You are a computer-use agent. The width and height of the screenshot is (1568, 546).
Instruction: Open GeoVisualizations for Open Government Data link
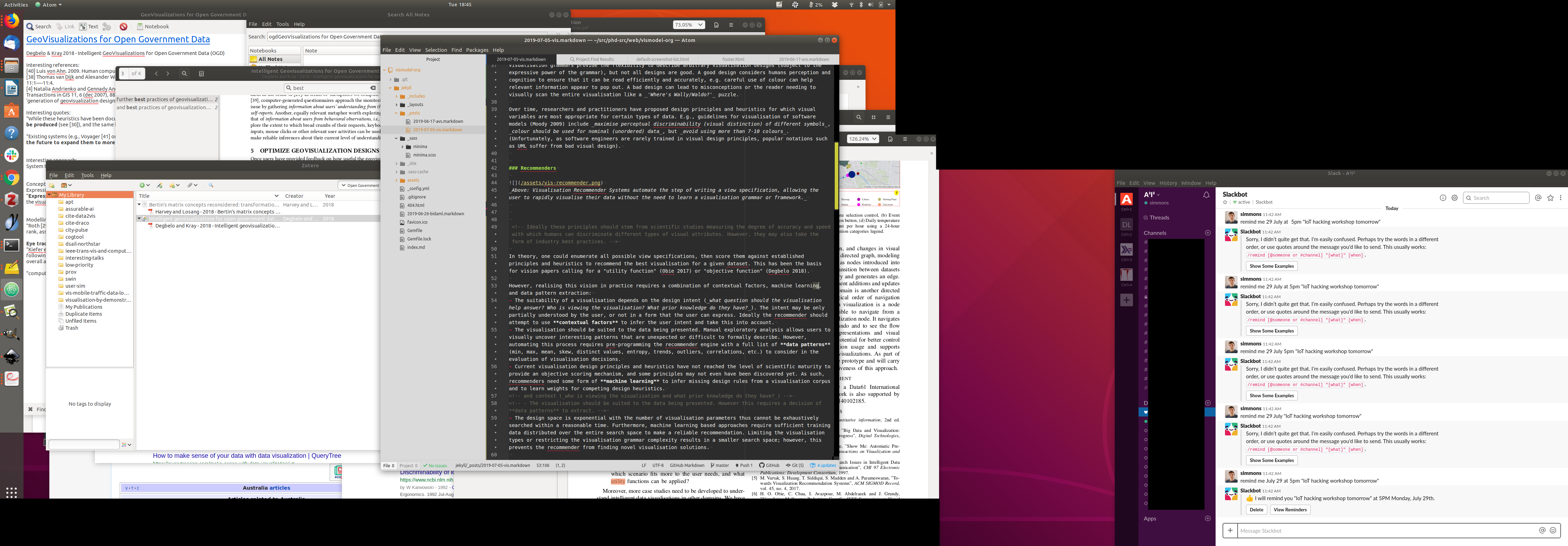(x=118, y=40)
